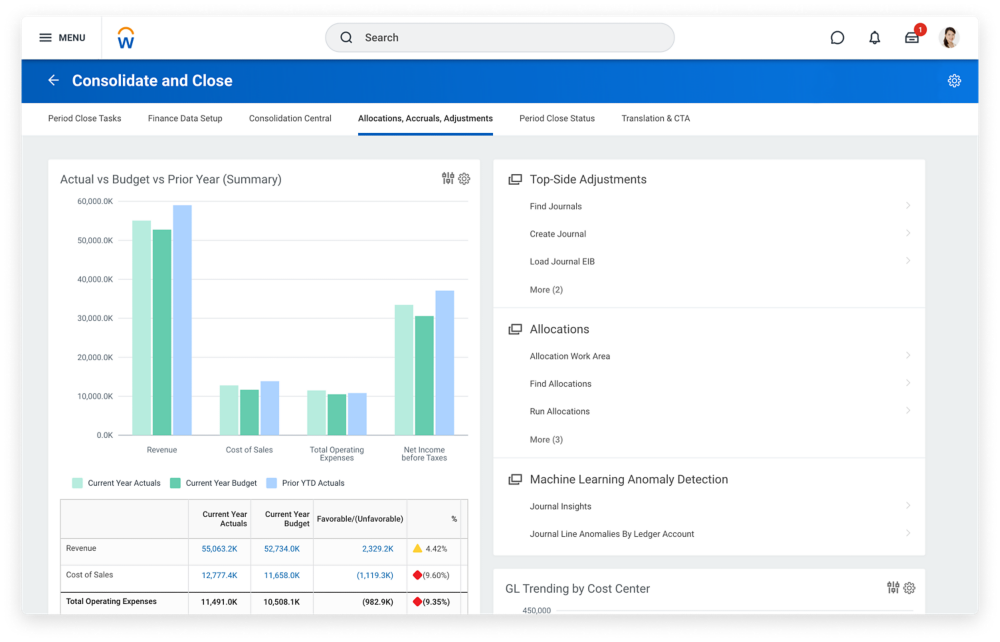The height and width of the screenshot is (642, 1000).
Task: Open the chat messages icon
Action: click(837, 38)
